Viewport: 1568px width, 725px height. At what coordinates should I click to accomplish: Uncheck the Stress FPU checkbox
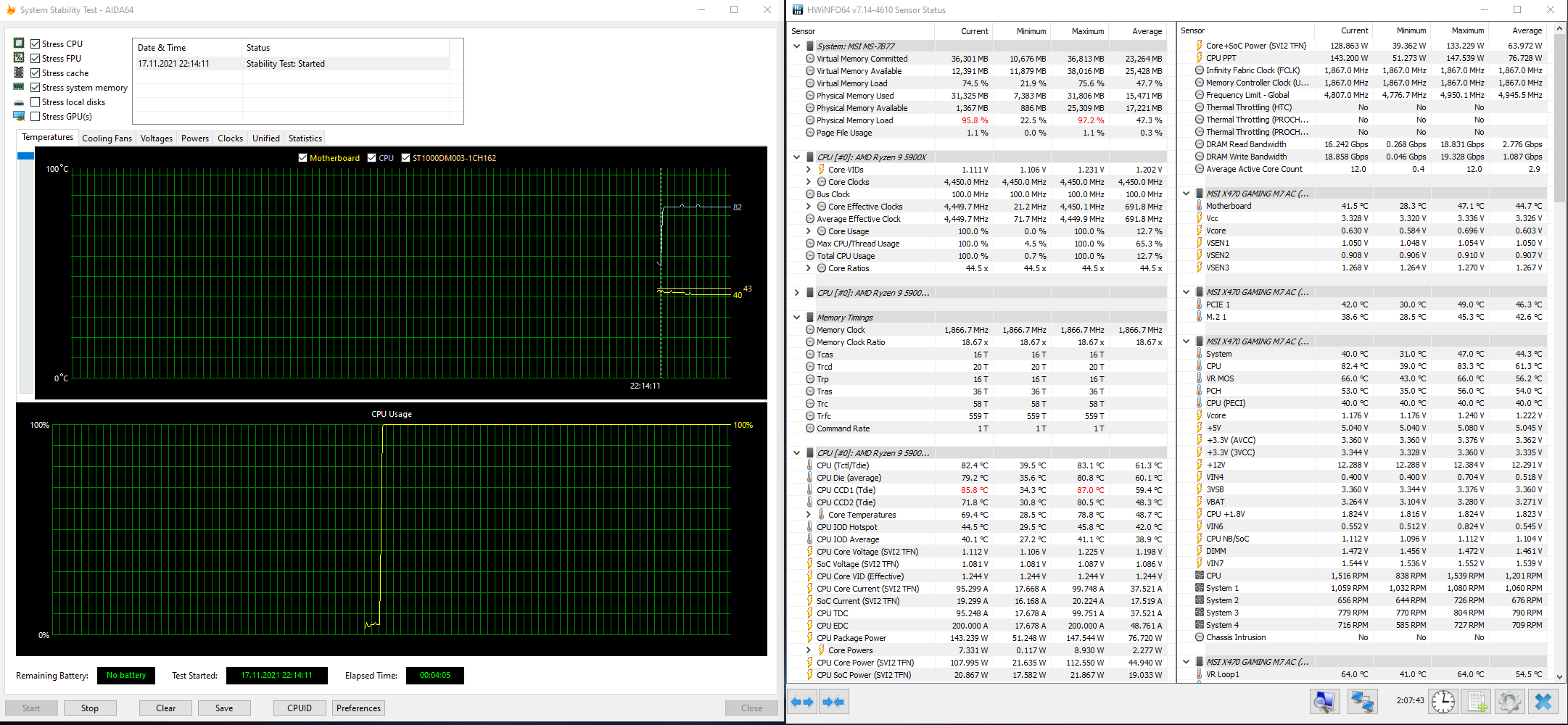tap(35, 59)
